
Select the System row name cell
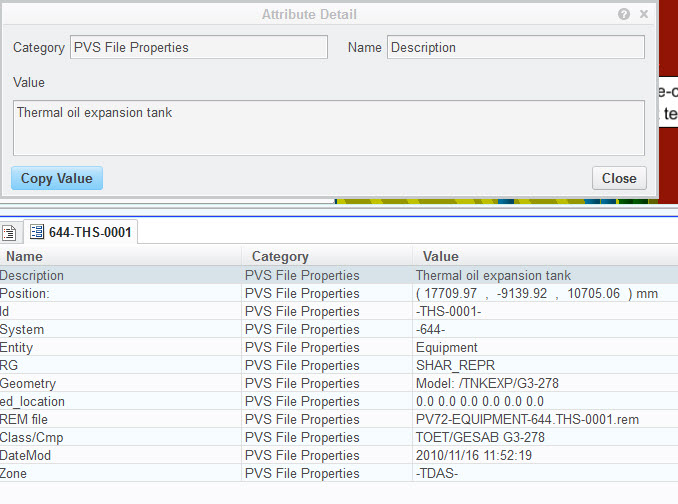121,329
